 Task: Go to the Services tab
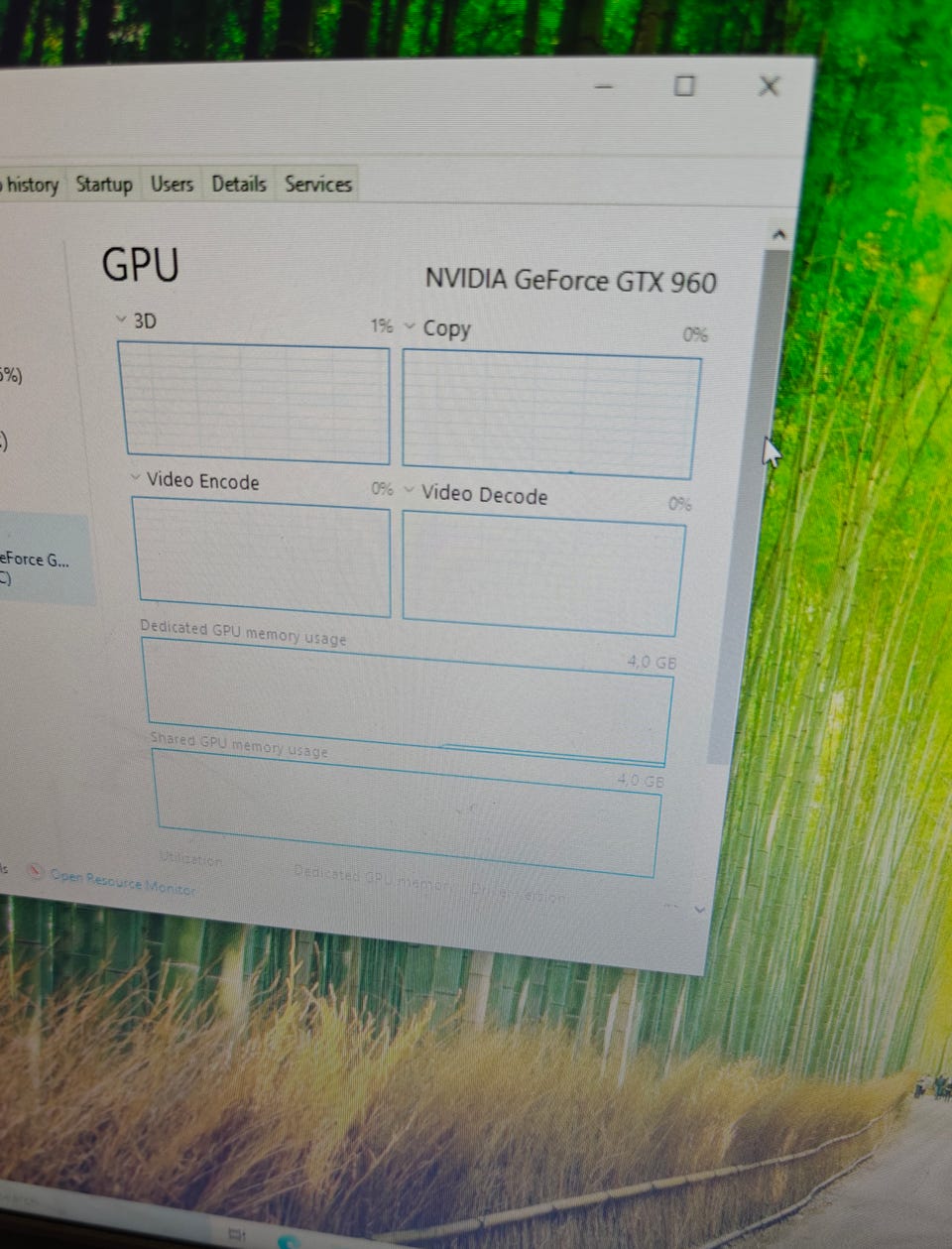(317, 184)
